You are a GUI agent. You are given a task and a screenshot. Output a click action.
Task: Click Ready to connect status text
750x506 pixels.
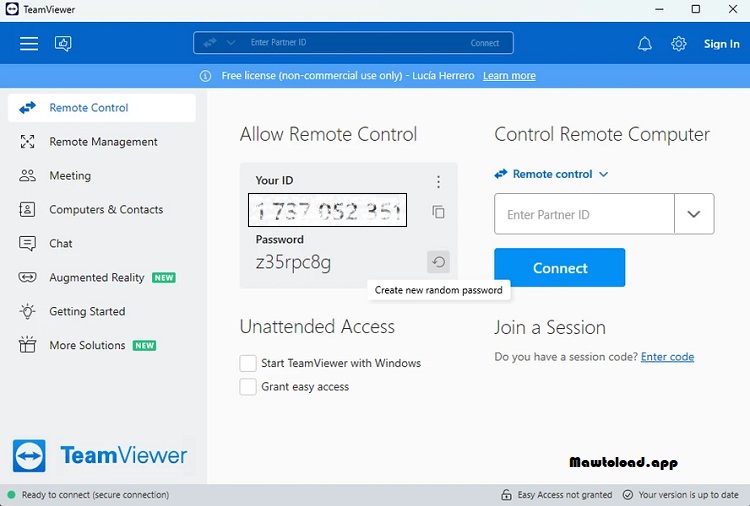tap(95, 495)
